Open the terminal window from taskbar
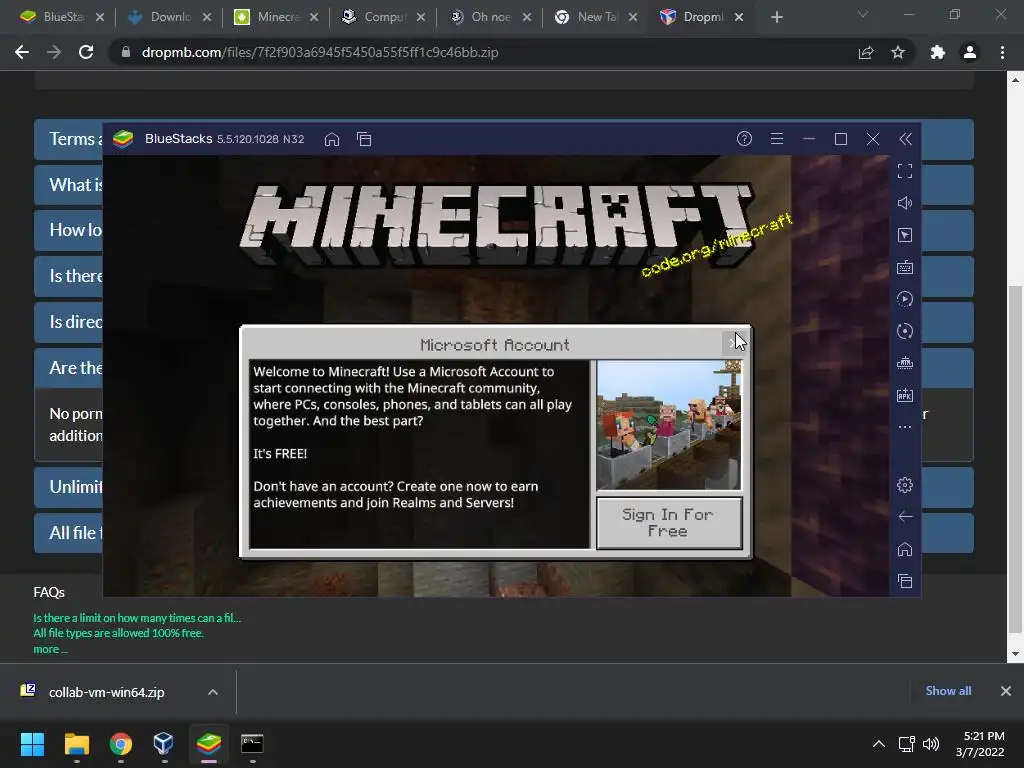Viewport: 1024px width, 768px height. point(252,744)
